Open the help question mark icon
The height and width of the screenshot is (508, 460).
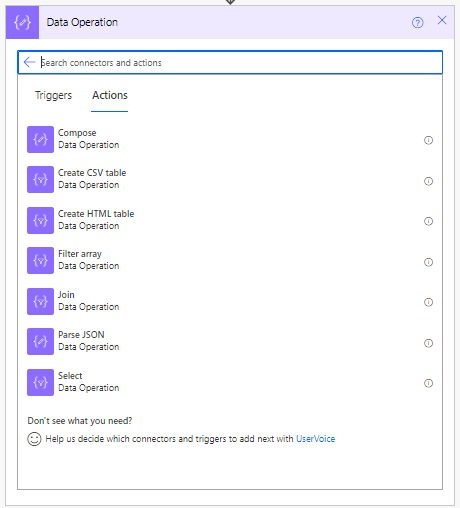[417, 23]
